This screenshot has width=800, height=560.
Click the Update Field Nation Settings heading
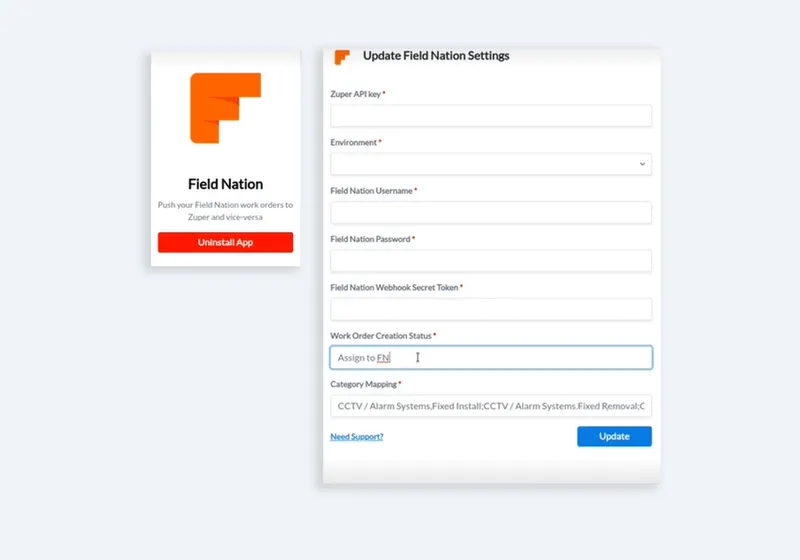[436, 56]
